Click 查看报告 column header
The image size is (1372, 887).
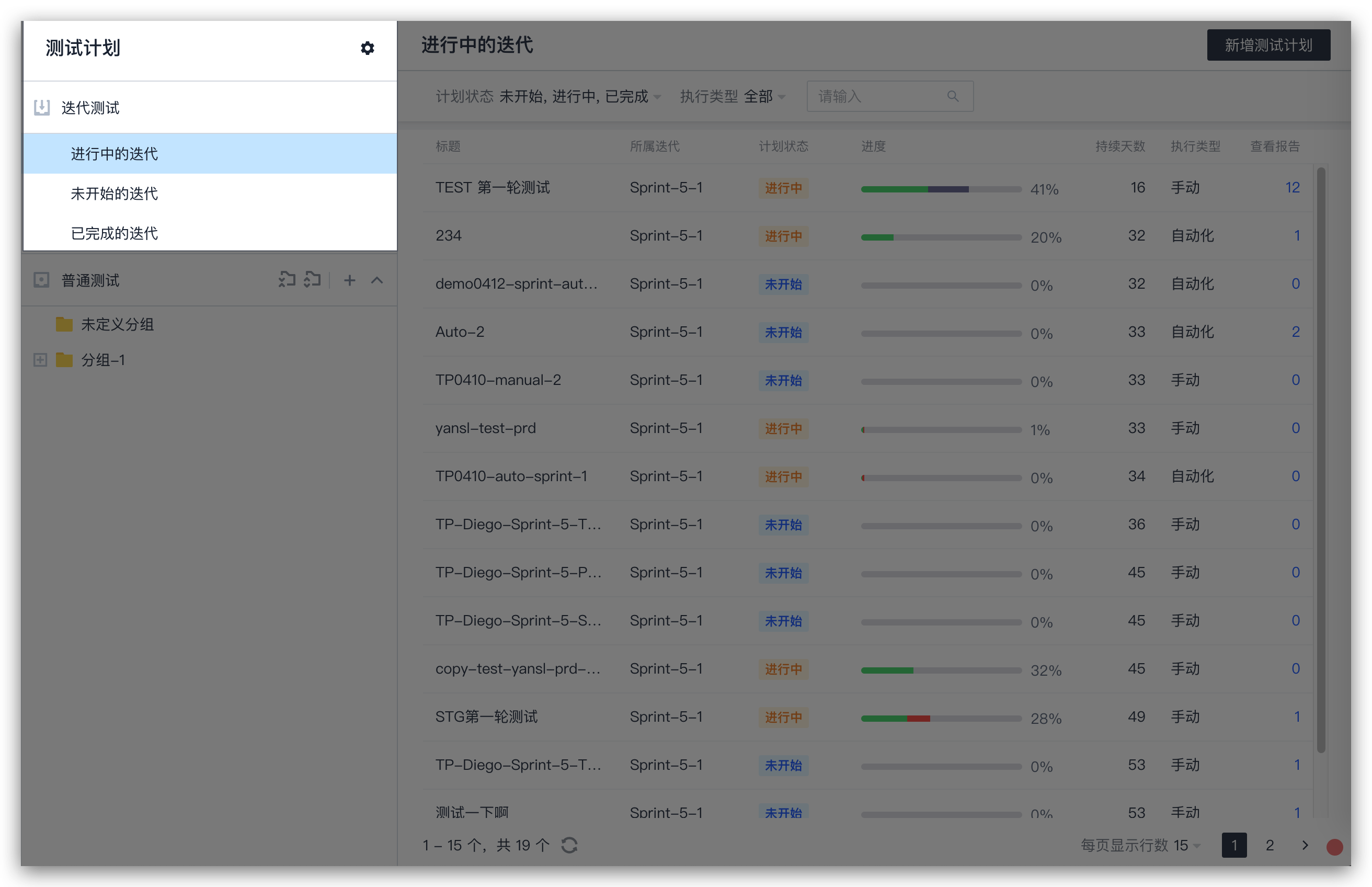1275,146
